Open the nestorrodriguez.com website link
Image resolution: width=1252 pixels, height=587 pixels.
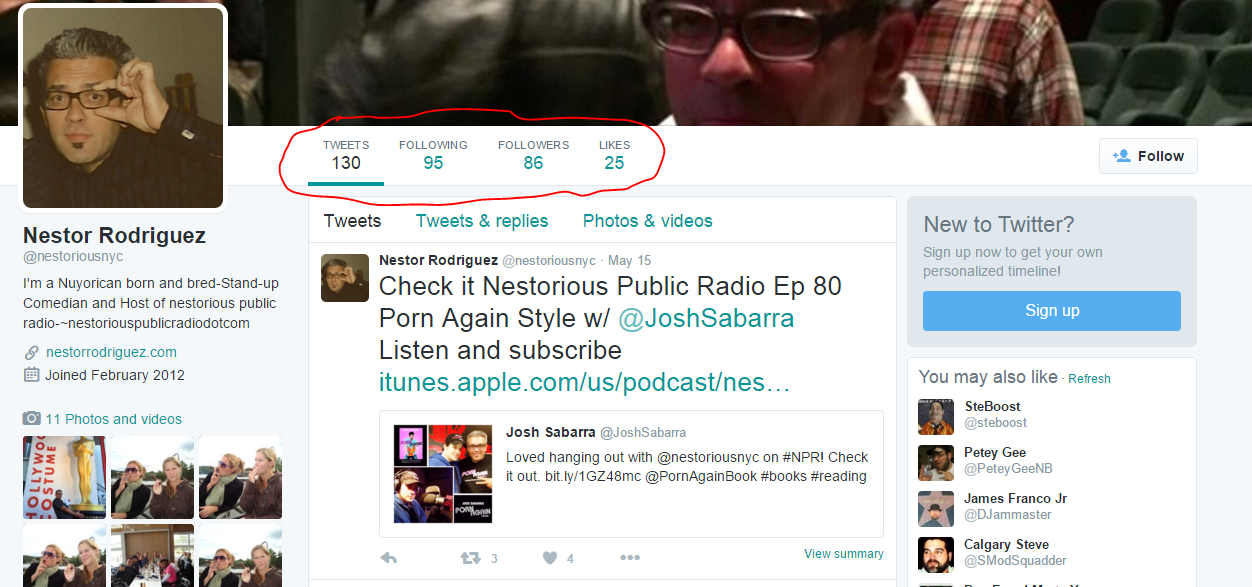click(x=111, y=352)
